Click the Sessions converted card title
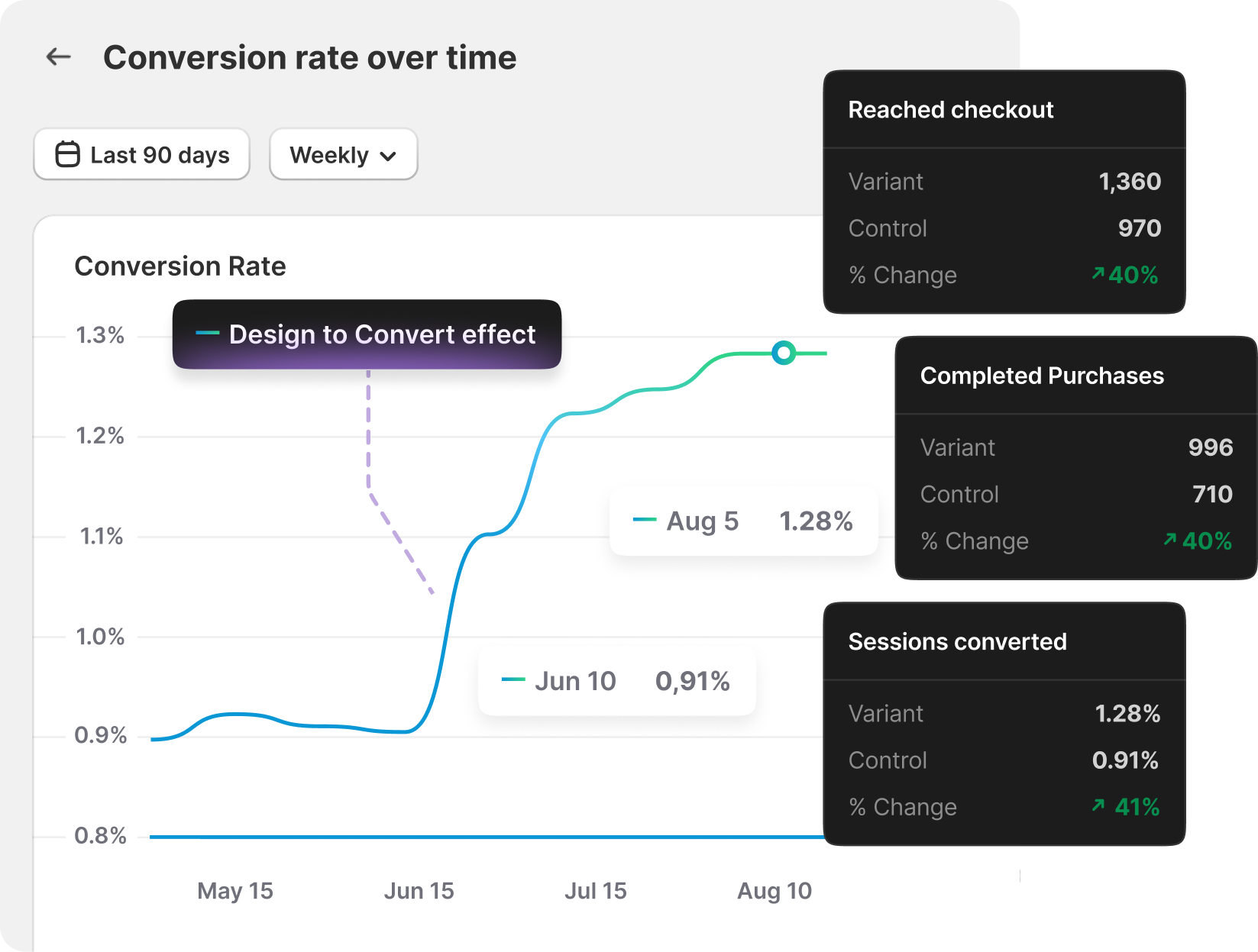Viewport: 1258px width, 952px height. [x=958, y=642]
